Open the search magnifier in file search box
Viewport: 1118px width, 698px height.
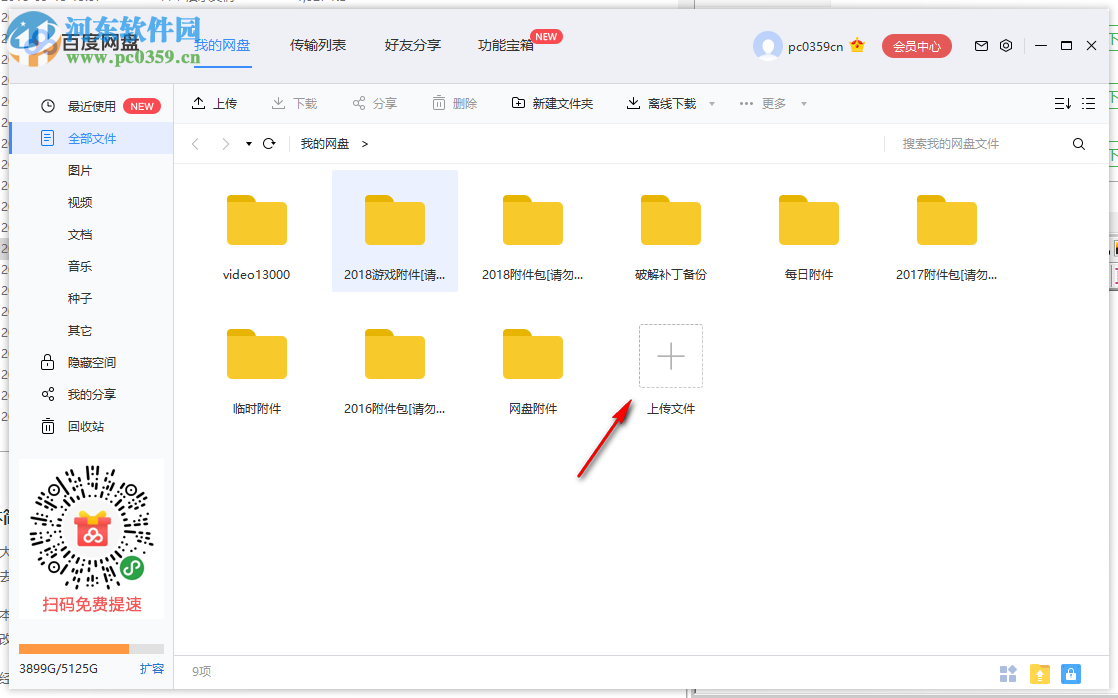click(x=1078, y=143)
